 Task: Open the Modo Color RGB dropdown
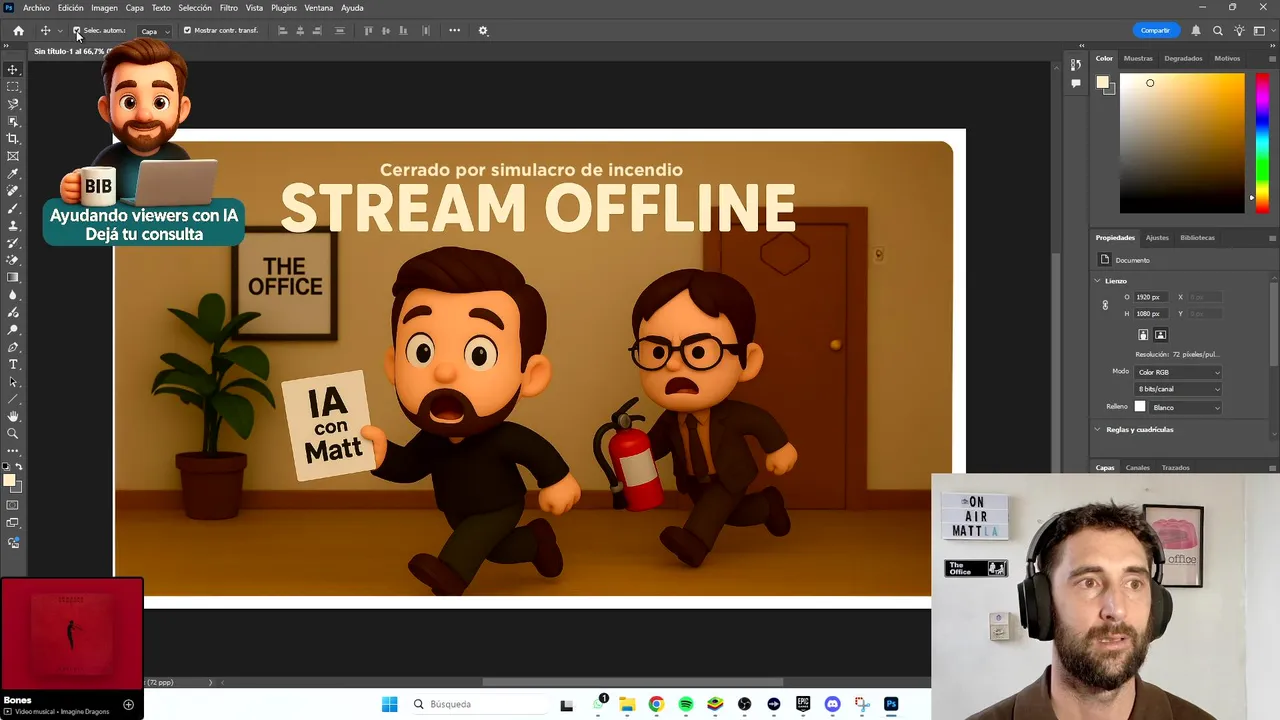click(x=1178, y=372)
